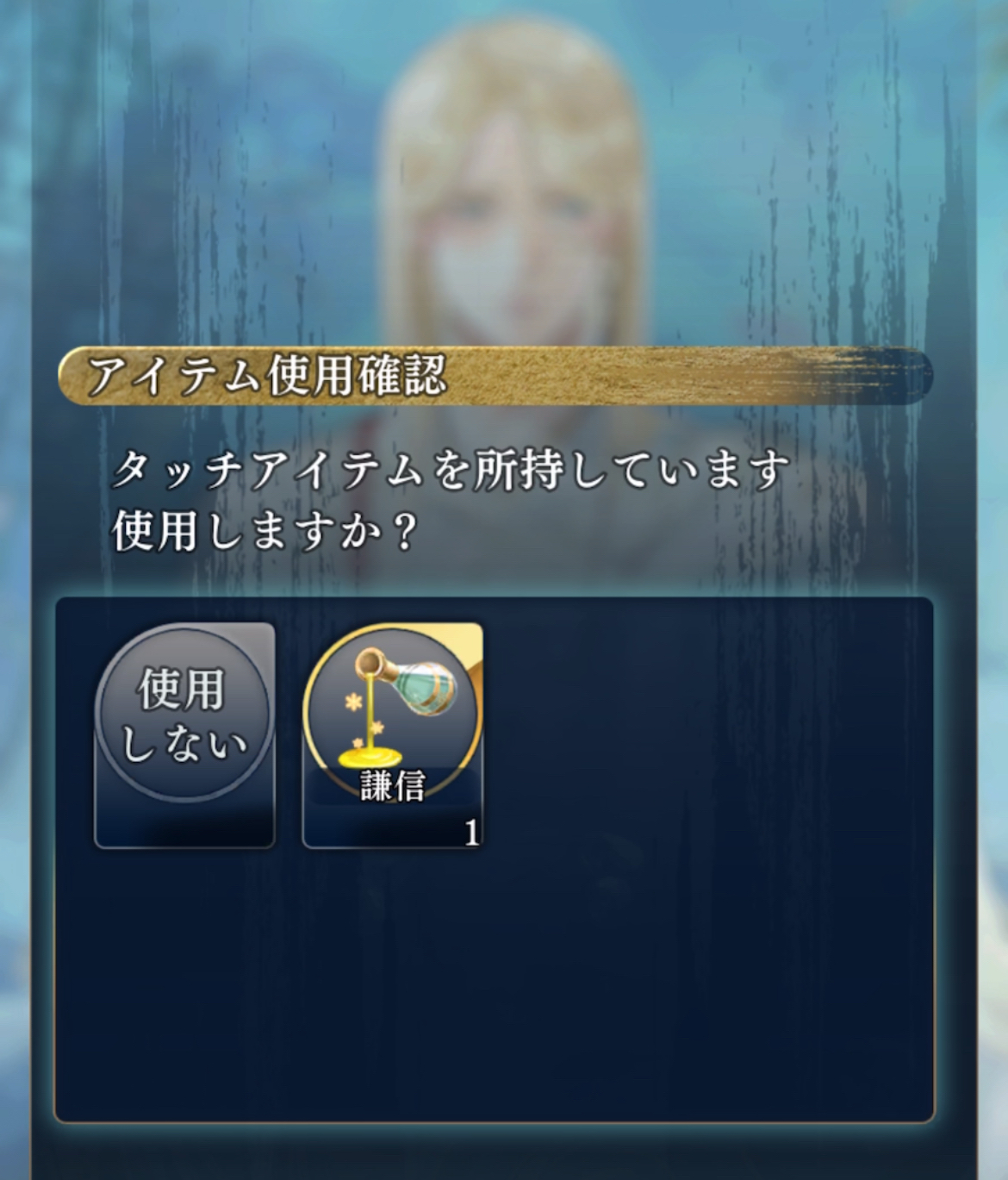Click the quantity number 1 on 謙信 item
Image resolution: width=1008 pixels, height=1180 pixels.
(471, 833)
